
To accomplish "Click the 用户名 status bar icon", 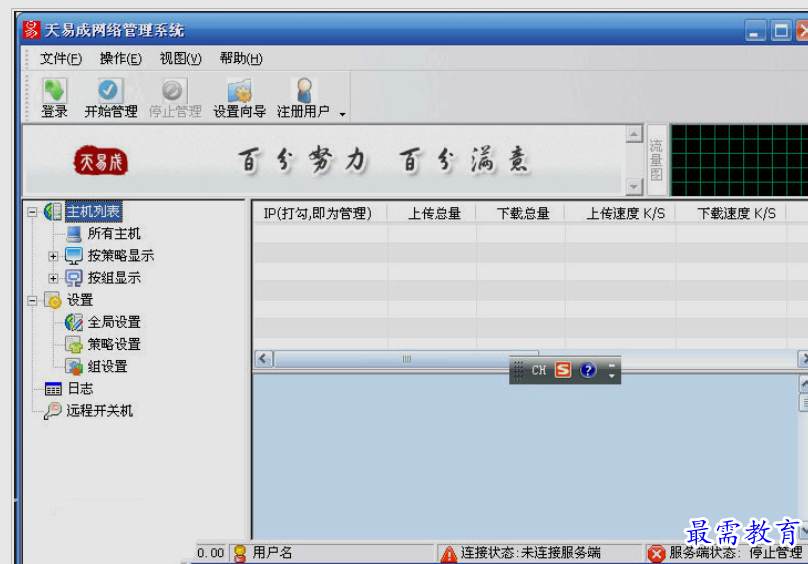I will (x=240, y=553).
